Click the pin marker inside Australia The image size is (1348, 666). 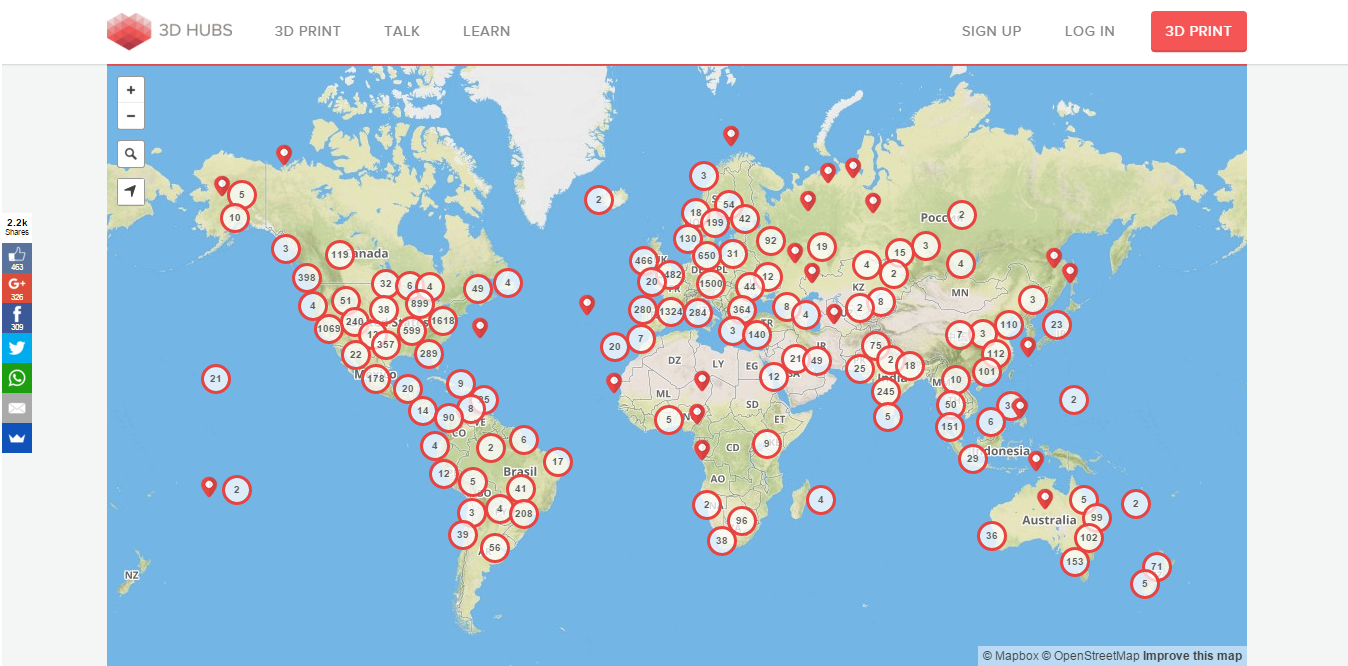[1045, 498]
